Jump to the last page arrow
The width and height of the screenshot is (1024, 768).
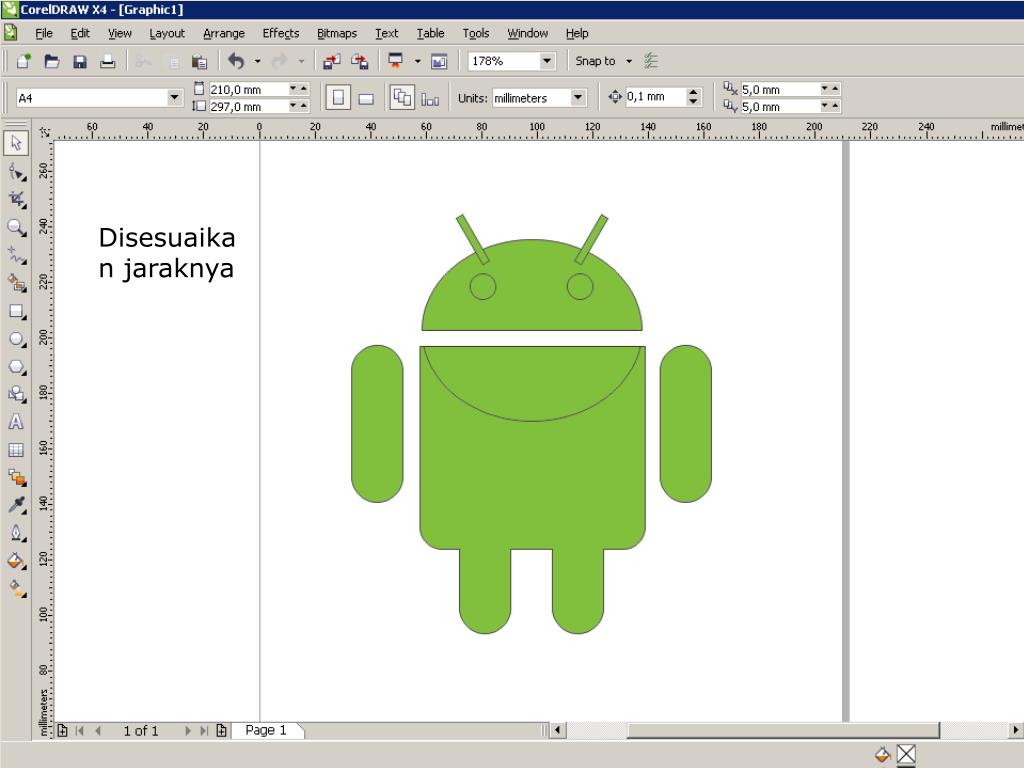tap(204, 731)
